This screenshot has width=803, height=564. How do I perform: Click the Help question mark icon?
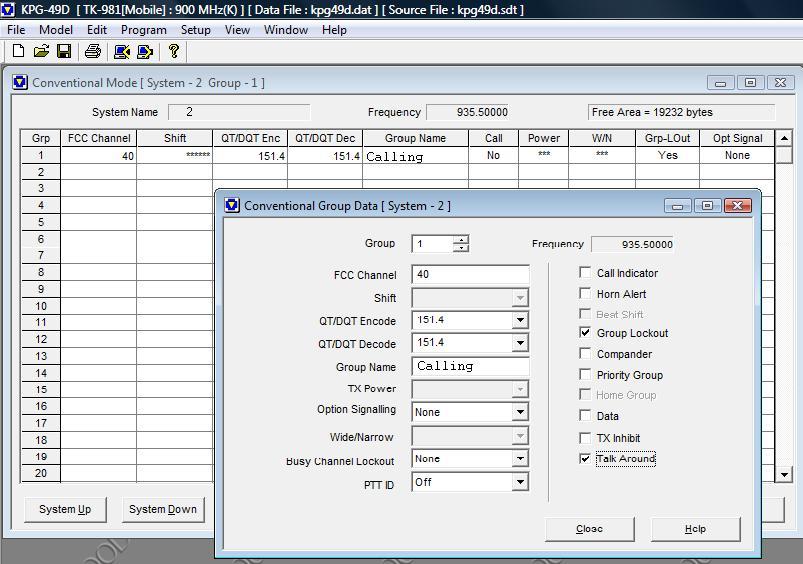pyautogui.click(x=174, y=51)
